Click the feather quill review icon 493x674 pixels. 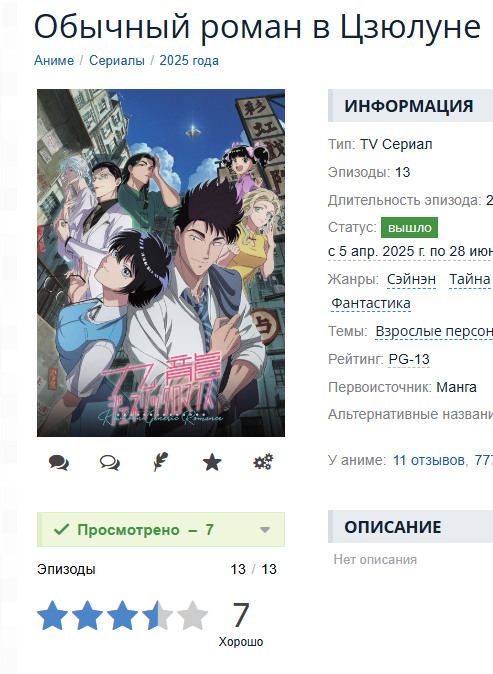coord(161,463)
